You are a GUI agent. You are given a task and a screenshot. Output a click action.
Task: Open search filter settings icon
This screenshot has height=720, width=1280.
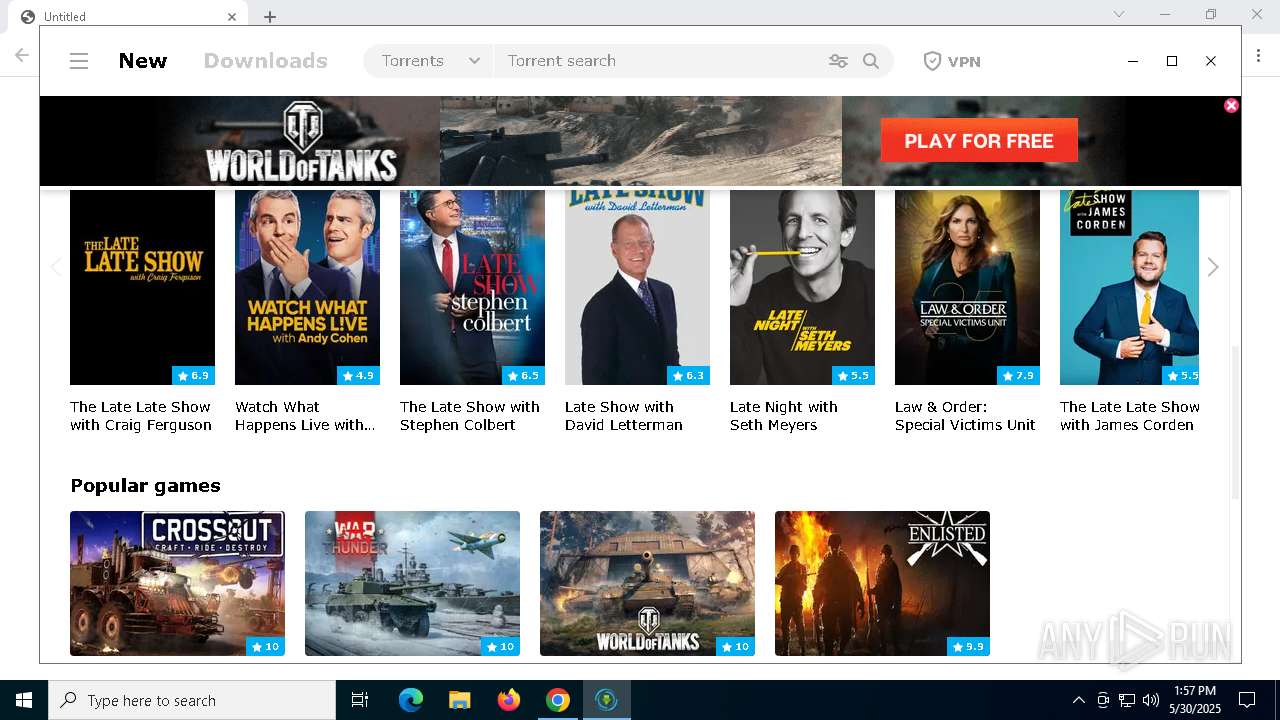pos(838,61)
